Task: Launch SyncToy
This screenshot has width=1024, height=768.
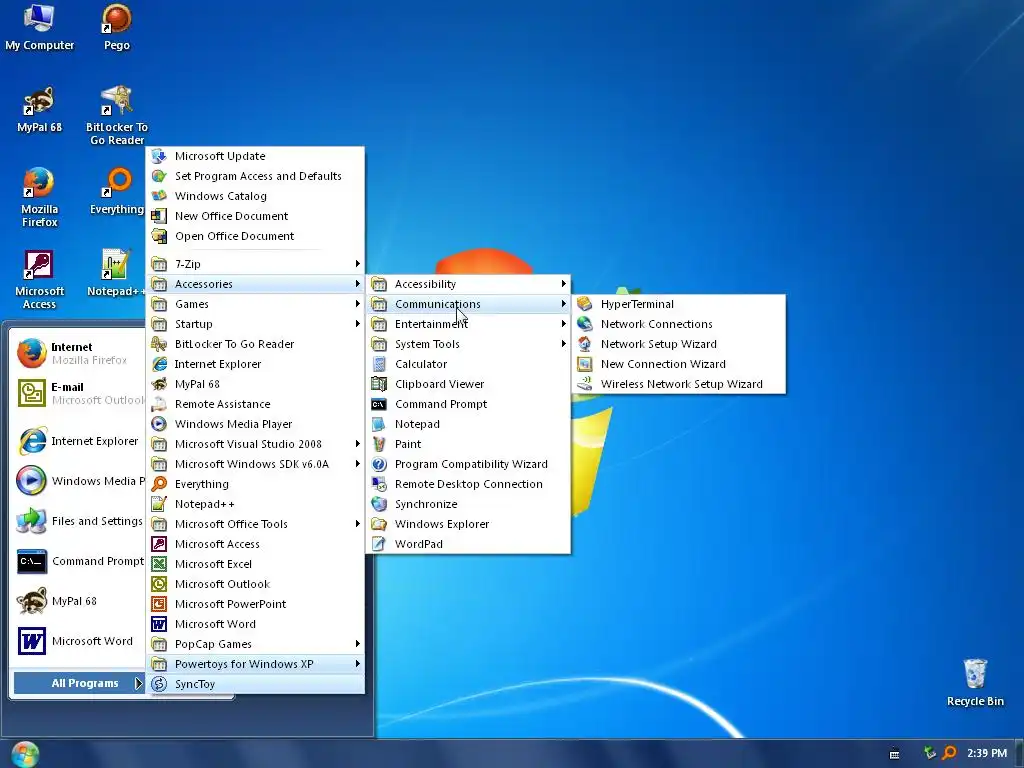Action: point(255,684)
